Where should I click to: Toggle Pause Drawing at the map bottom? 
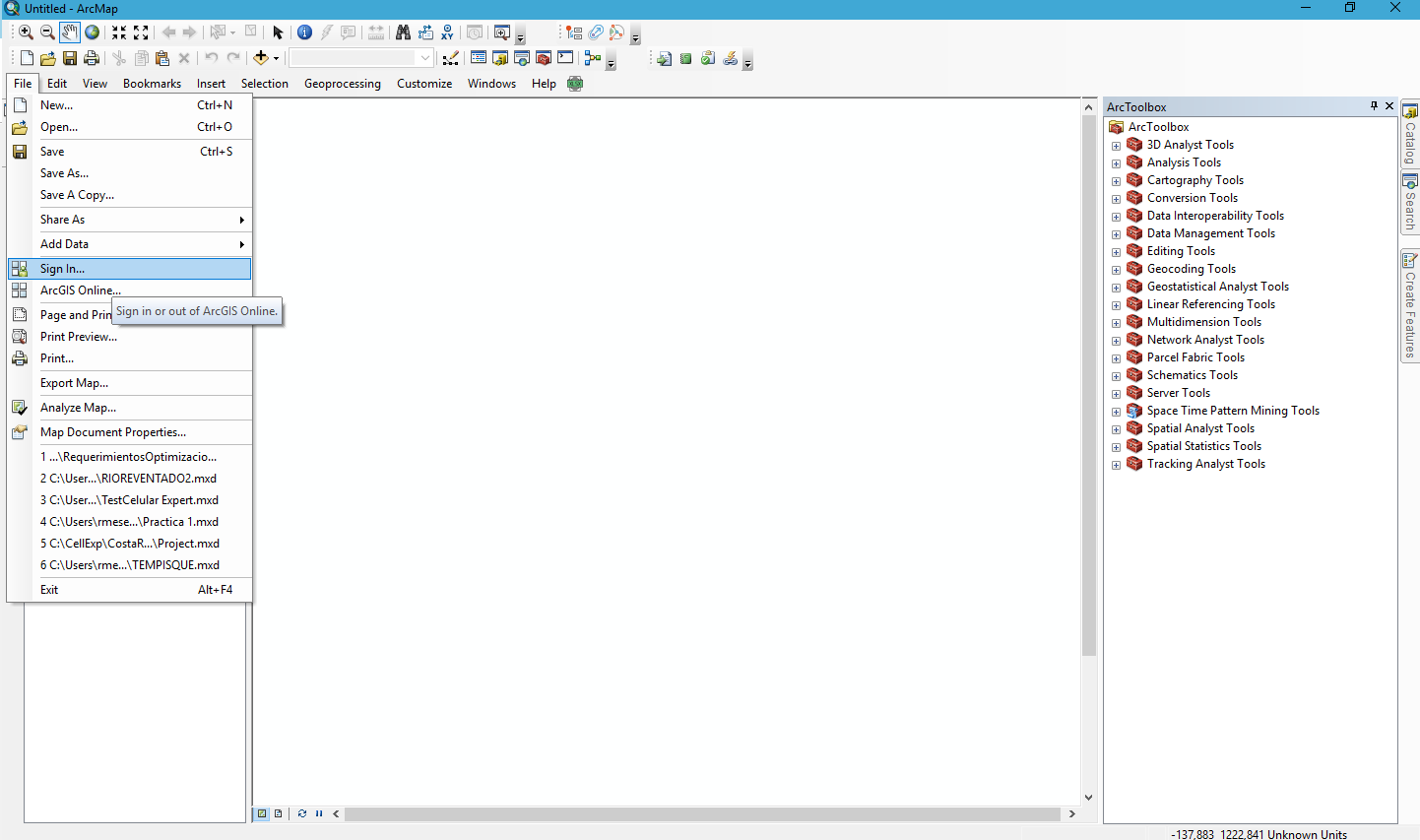coord(319,813)
